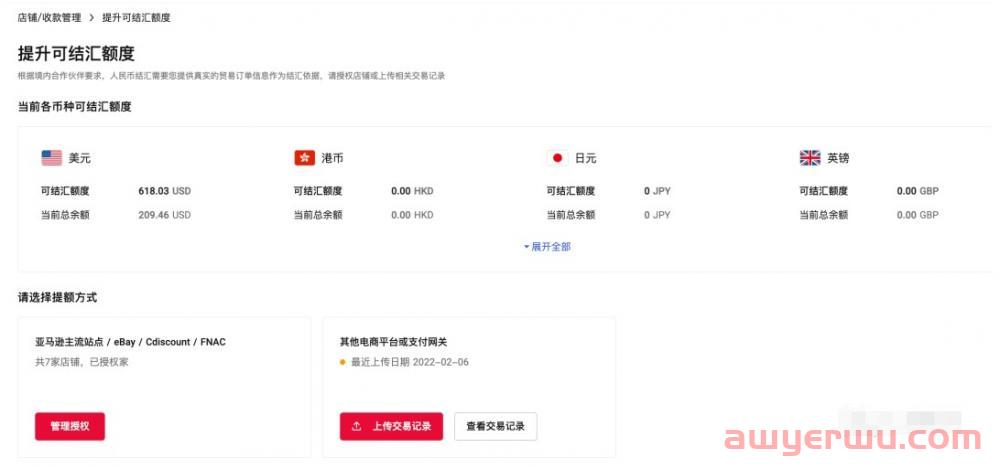The height and width of the screenshot is (469, 1000).
Task: Select the 亚马逊主流站点 / eBay / Cdiscount / FNAC card title
Action: tap(130, 342)
